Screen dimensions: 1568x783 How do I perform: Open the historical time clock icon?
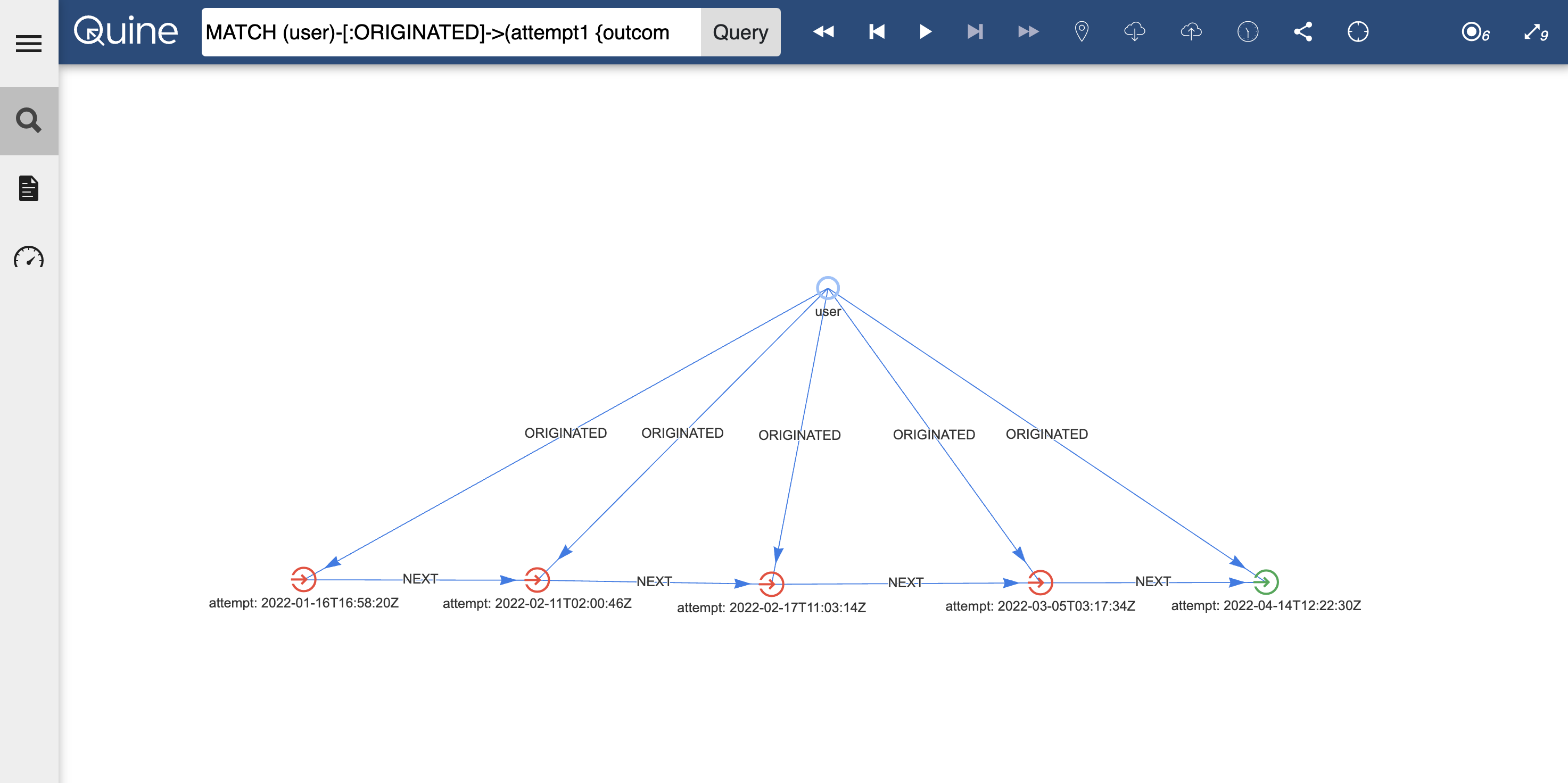[1247, 31]
